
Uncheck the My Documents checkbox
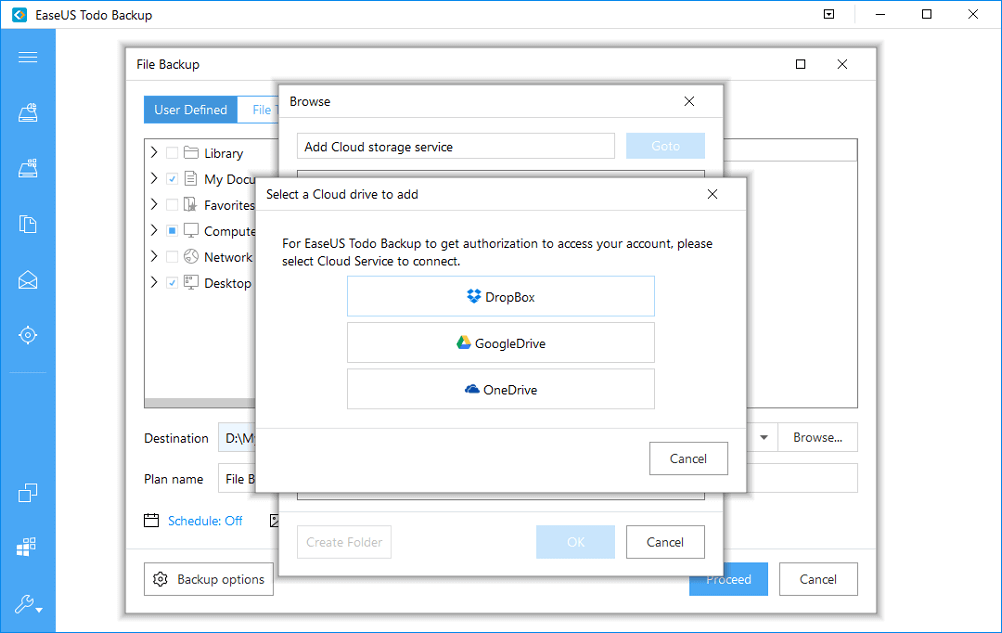click(x=172, y=179)
